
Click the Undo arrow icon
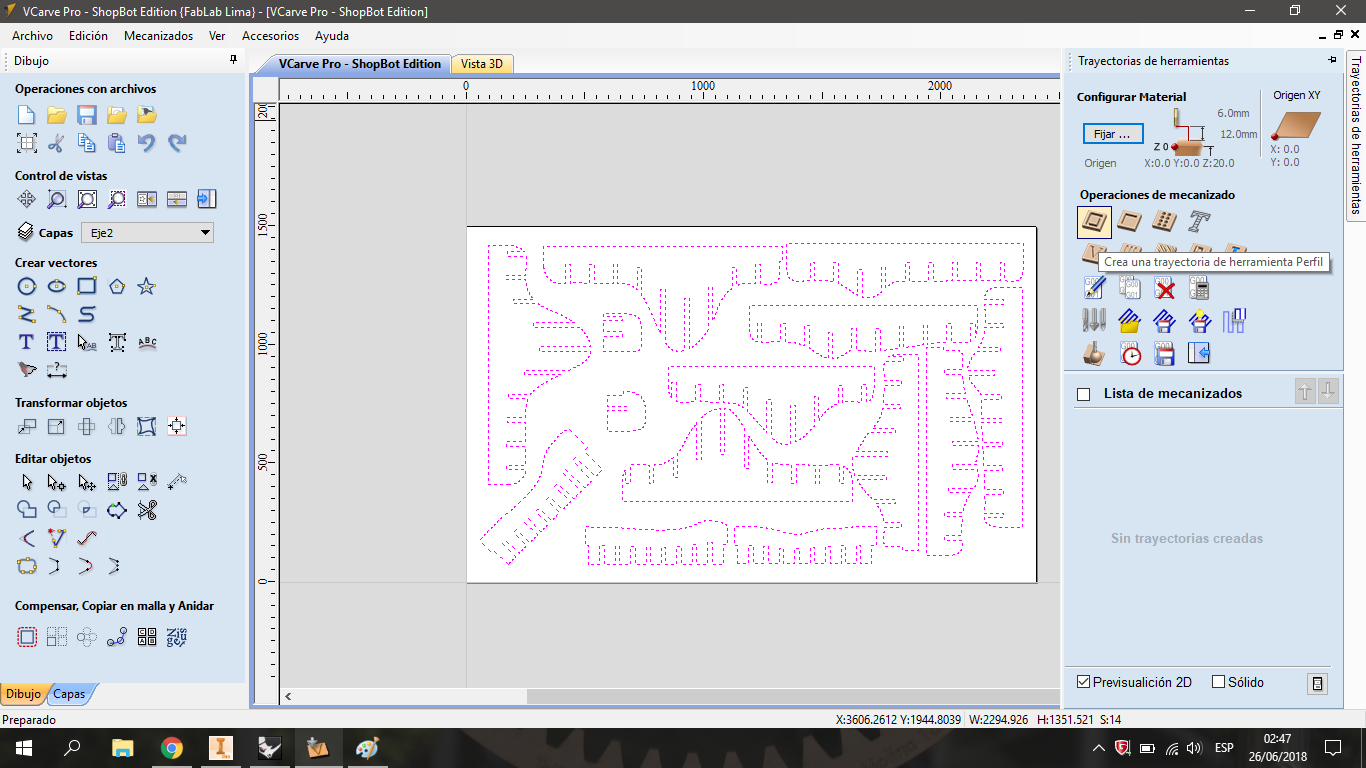tap(147, 143)
